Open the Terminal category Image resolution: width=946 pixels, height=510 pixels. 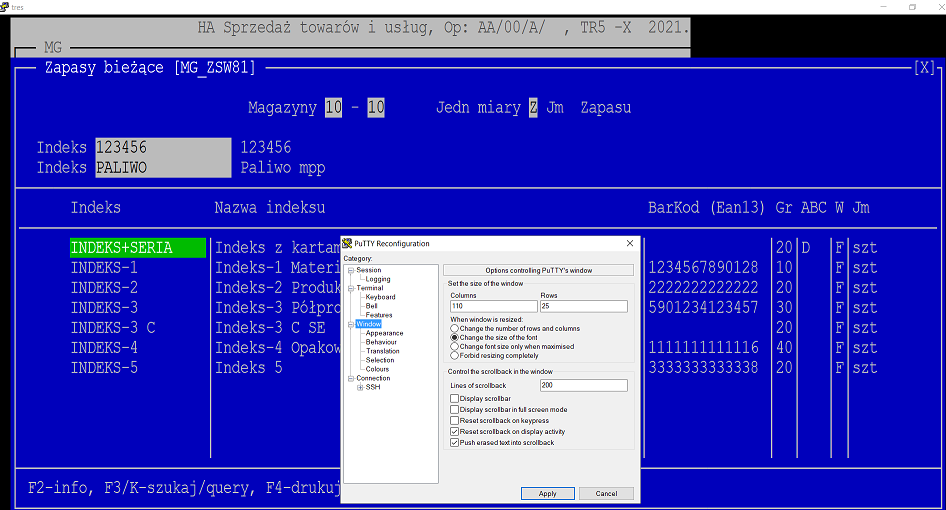369,288
